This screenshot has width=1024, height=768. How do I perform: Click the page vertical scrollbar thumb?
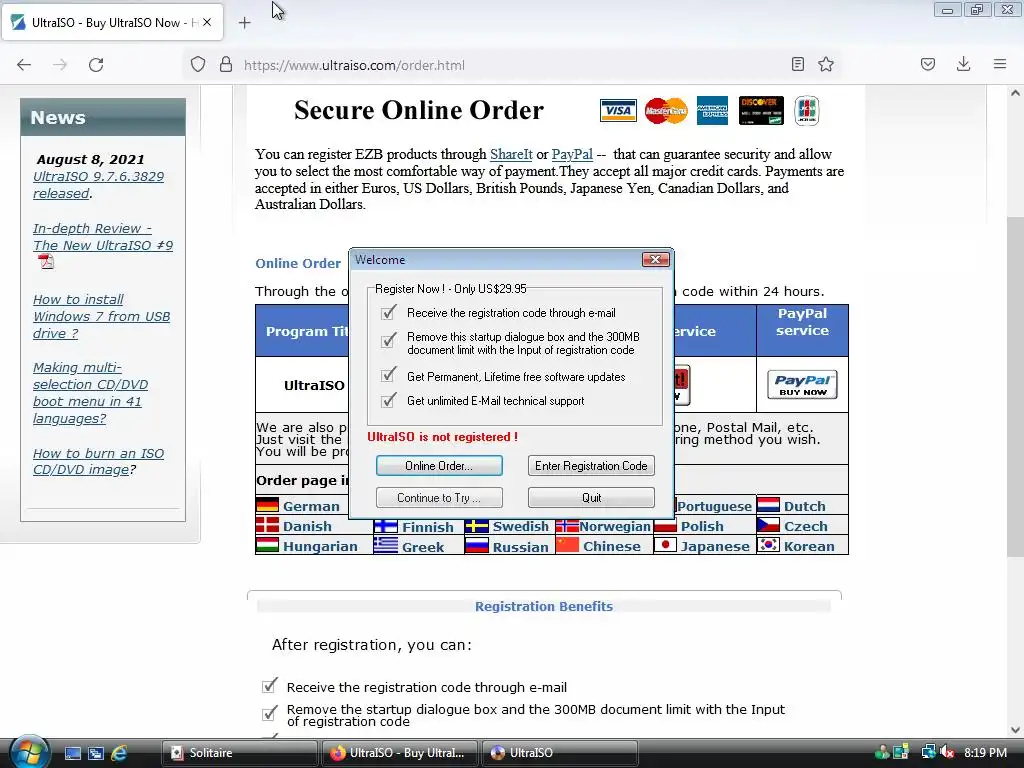tap(1015, 385)
